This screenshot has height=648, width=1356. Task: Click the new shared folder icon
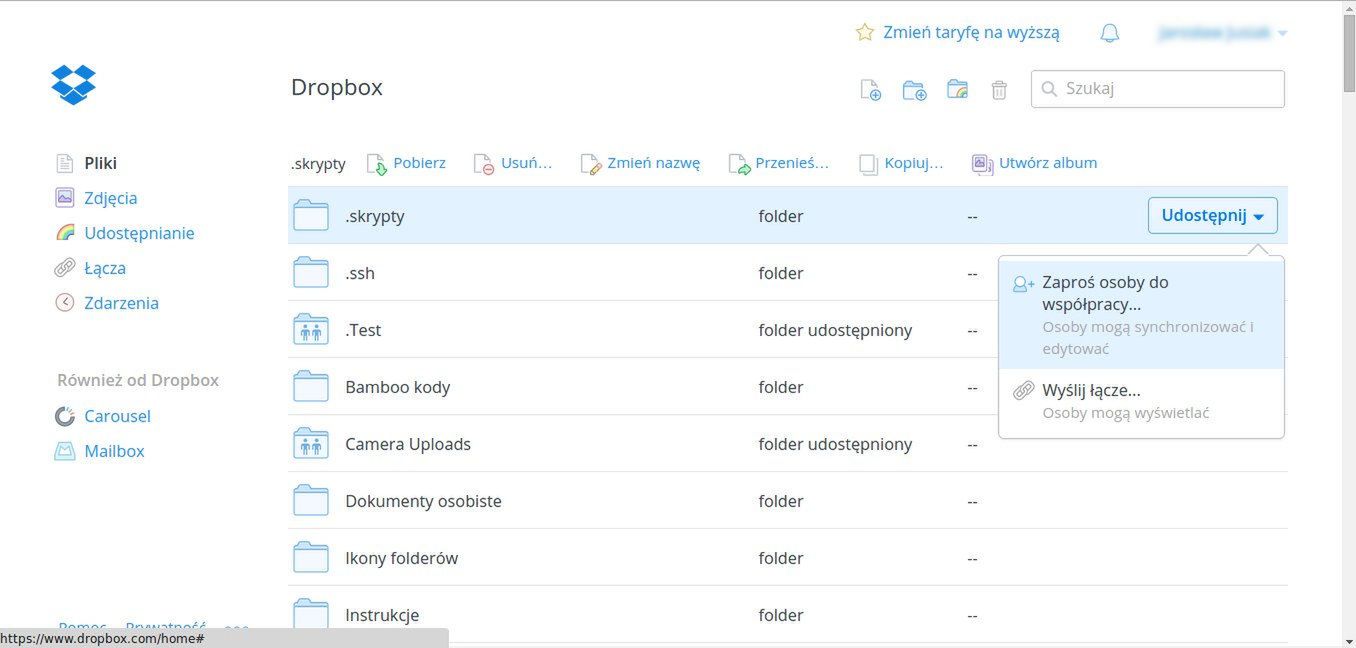click(x=957, y=90)
